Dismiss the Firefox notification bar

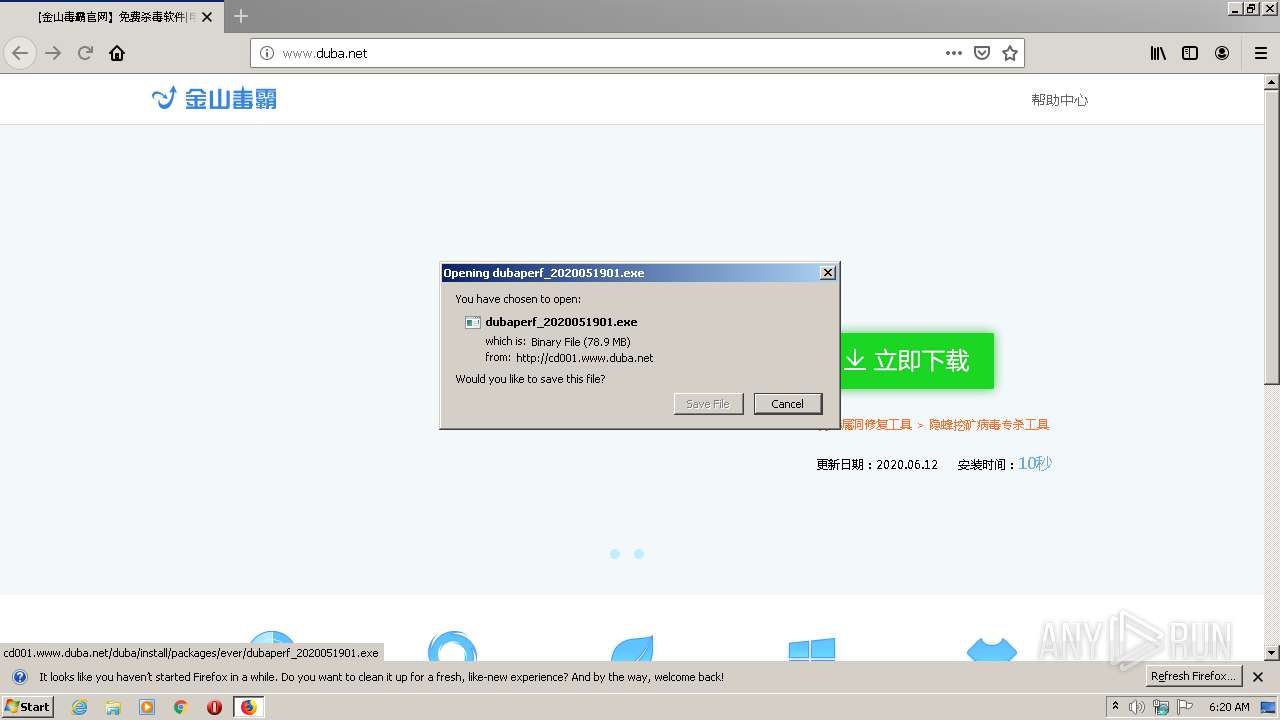pos(1259,677)
